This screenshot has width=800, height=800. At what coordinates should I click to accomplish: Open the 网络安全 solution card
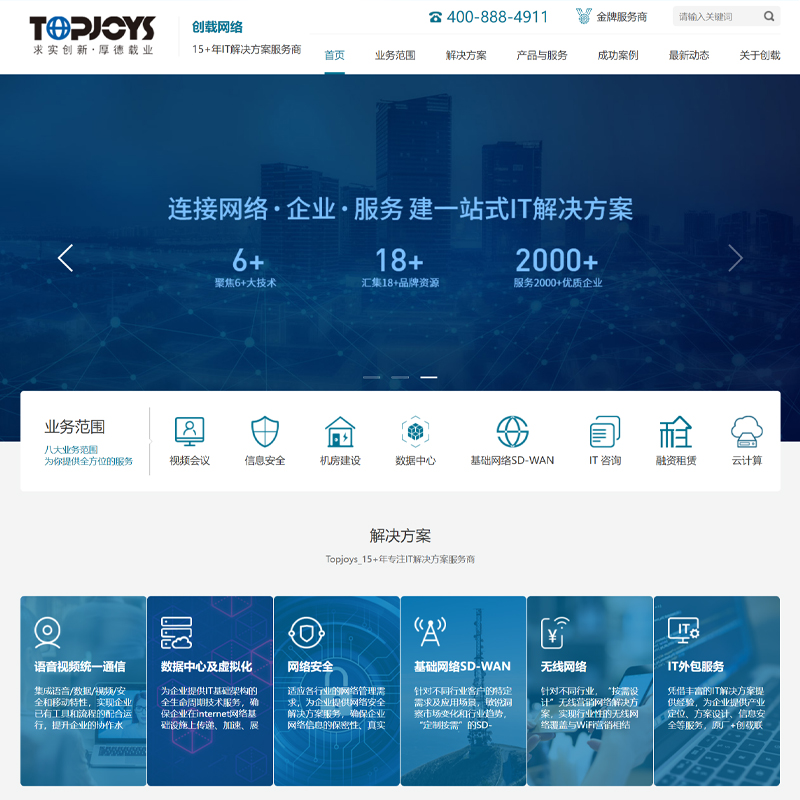pyautogui.click(x=336, y=690)
